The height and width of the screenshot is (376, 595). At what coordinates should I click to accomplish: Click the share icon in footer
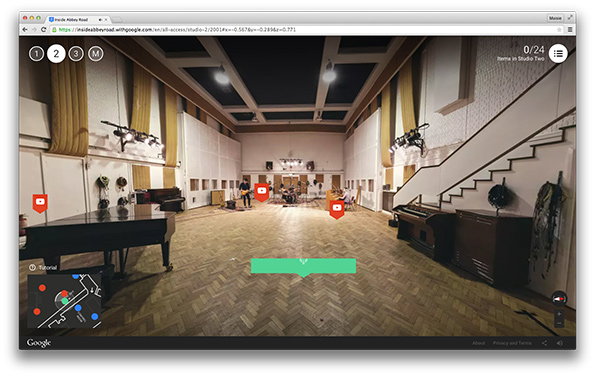click(x=545, y=343)
